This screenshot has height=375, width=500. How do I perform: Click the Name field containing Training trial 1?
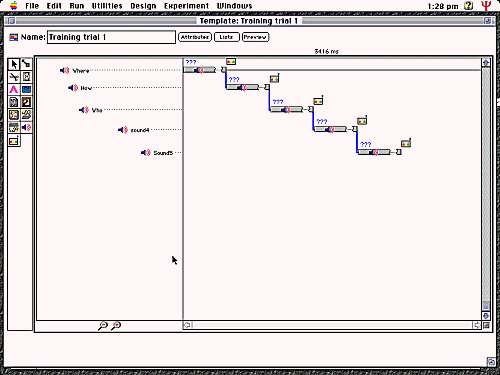111,37
